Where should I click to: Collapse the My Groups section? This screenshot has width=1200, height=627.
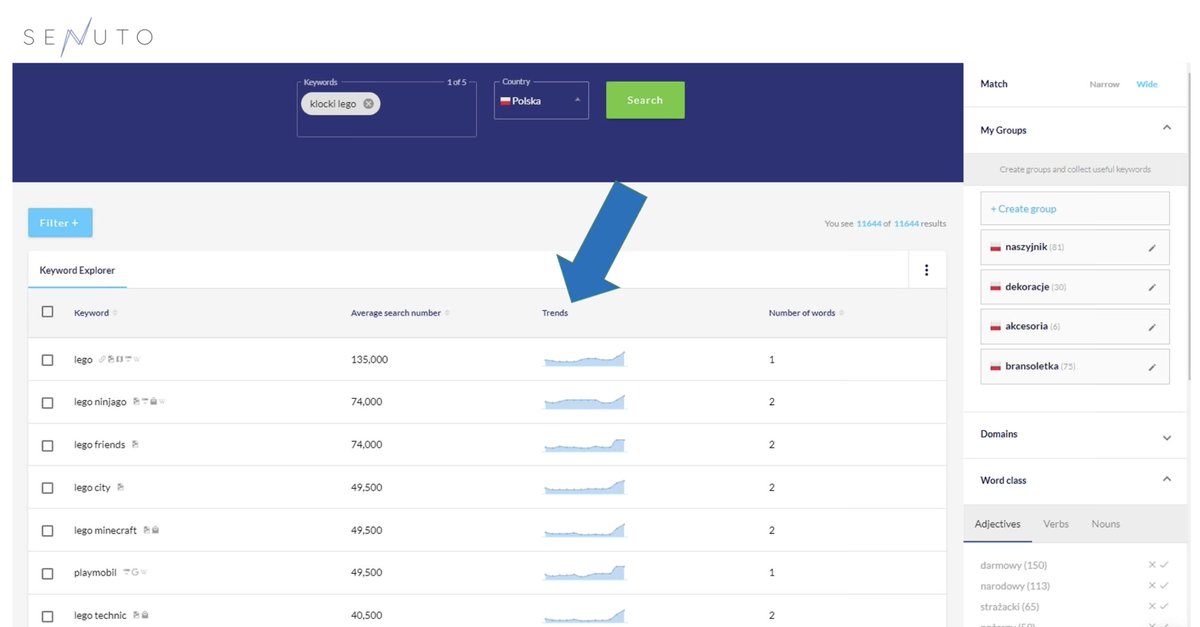tap(1166, 128)
